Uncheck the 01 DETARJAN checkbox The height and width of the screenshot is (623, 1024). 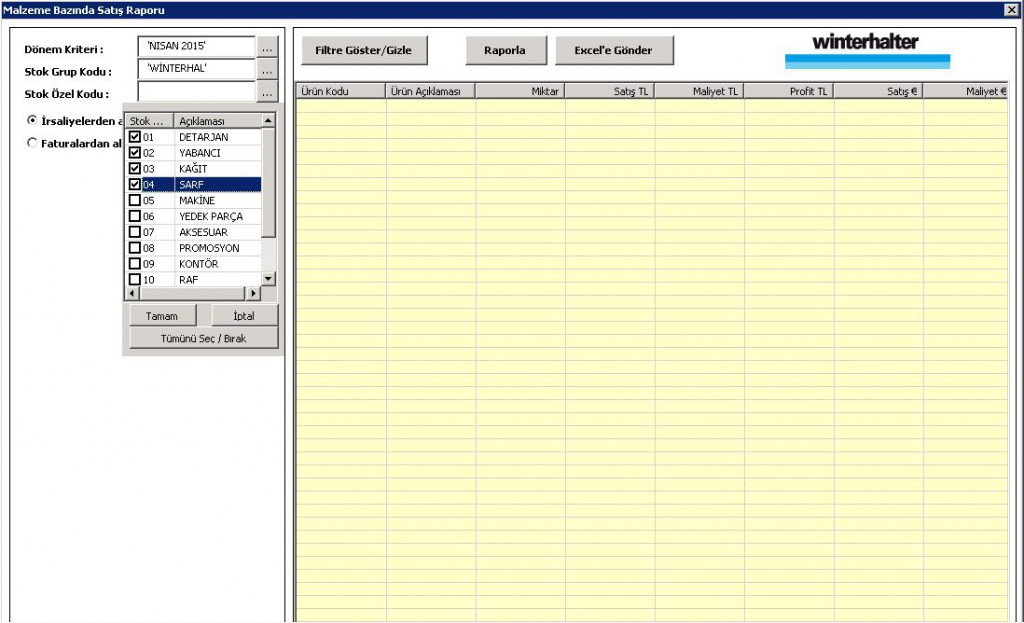point(135,137)
